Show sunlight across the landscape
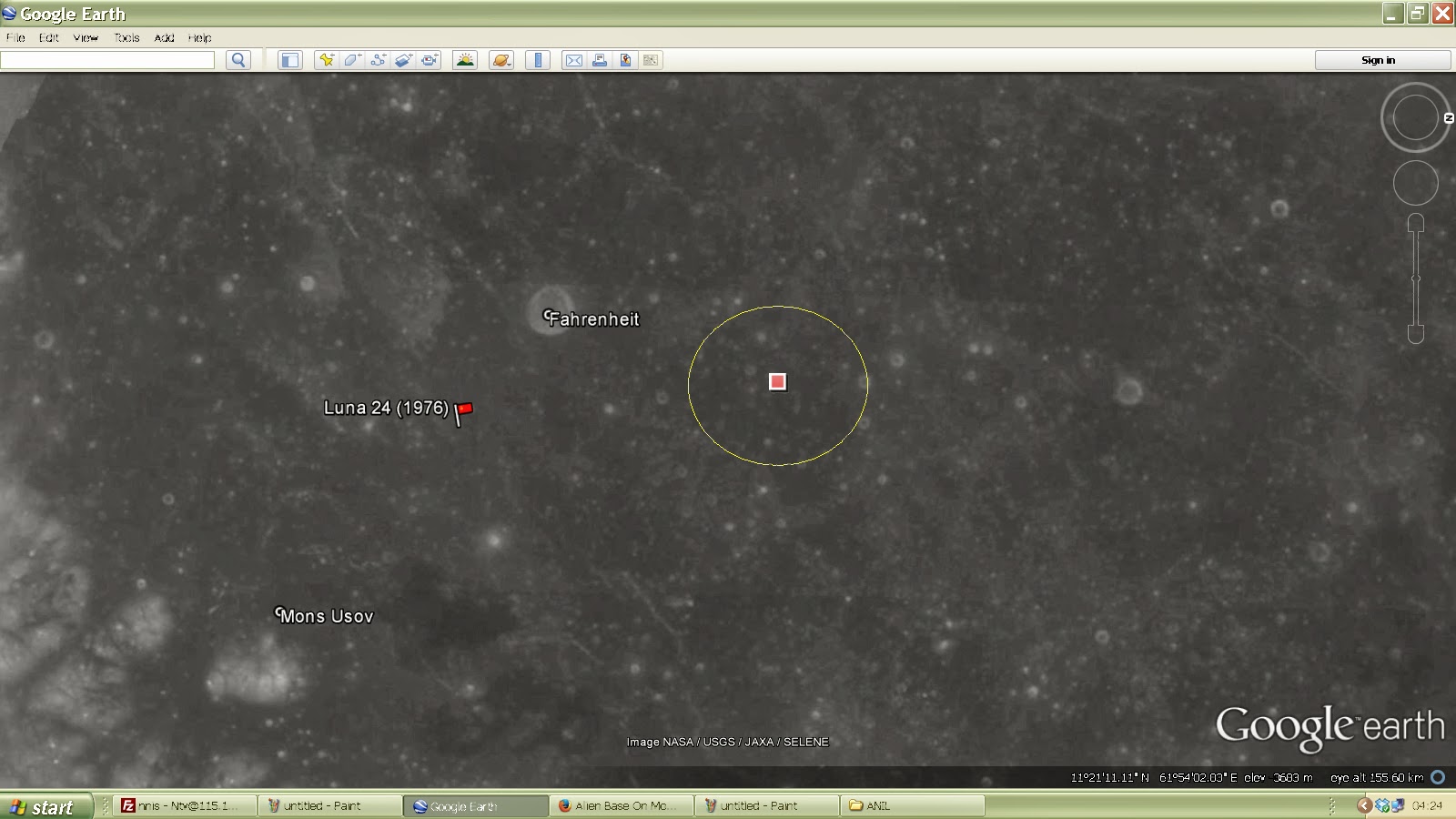The width and height of the screenshot is (1456, 819). click(465, 60)
